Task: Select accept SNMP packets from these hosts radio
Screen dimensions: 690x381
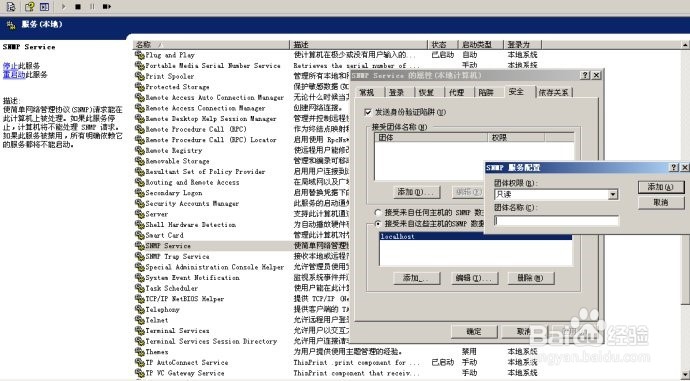Action: point(378,223)
